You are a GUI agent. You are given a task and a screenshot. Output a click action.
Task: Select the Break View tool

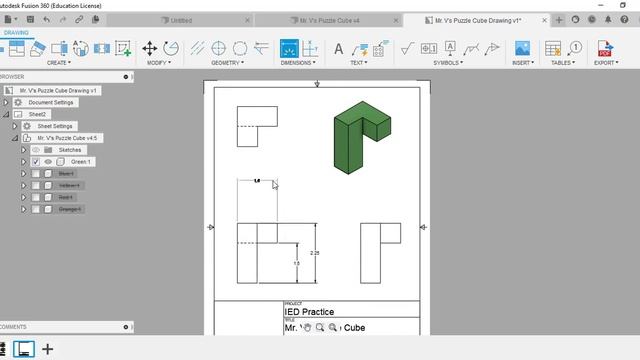102,48
